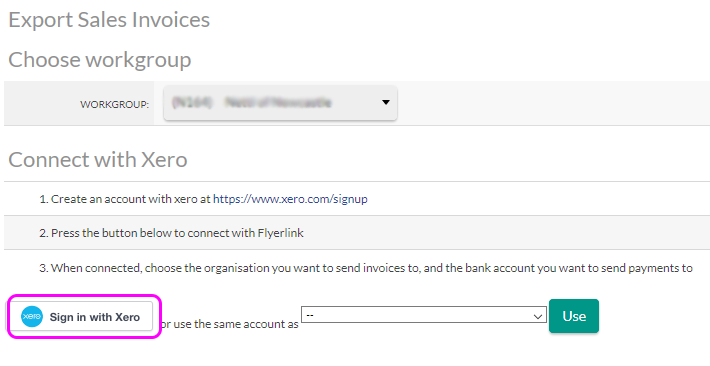The height and width of the screenshot is (366, 710).
Task: Click the Export Sales Invoices heading
Action: pyautogui.click(x=109, y=20)
